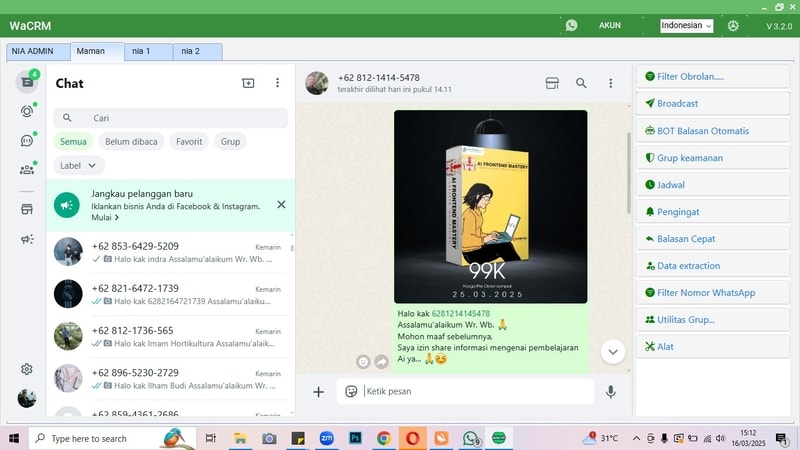
Task: Open the Communities icon in sidebar
Action: pos(27,169)
